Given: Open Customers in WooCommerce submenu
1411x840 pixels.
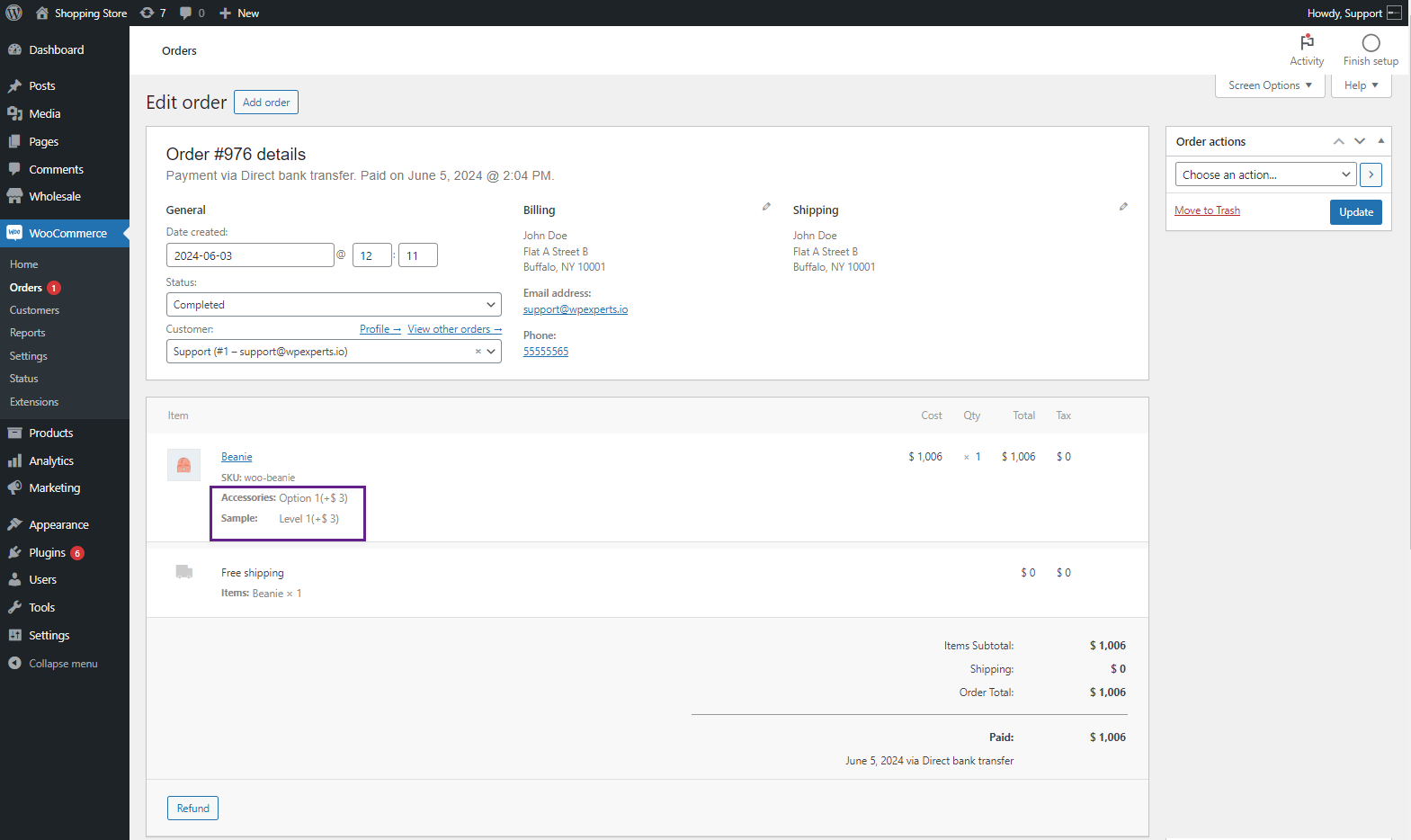Looking at the screenshot, I should point(34,310).
